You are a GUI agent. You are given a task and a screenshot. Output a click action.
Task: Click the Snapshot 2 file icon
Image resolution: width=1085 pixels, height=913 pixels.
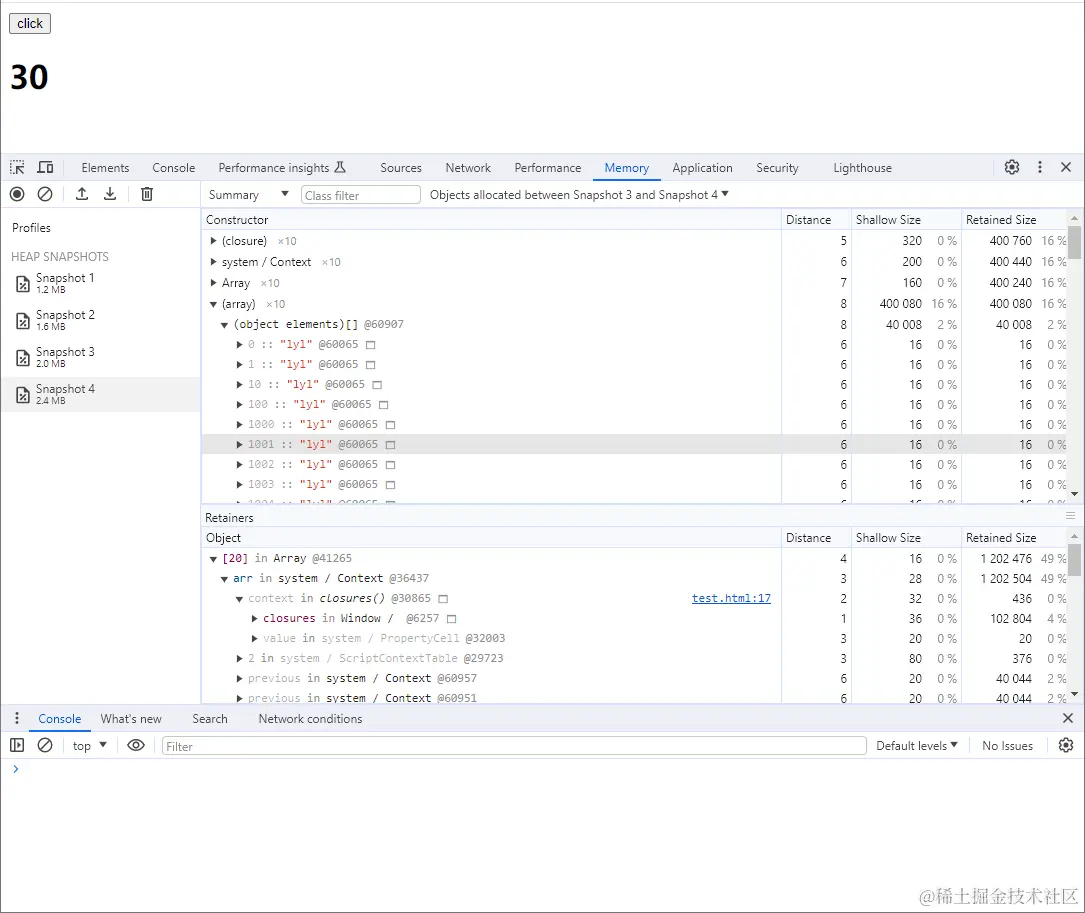[x=23, y=320]
